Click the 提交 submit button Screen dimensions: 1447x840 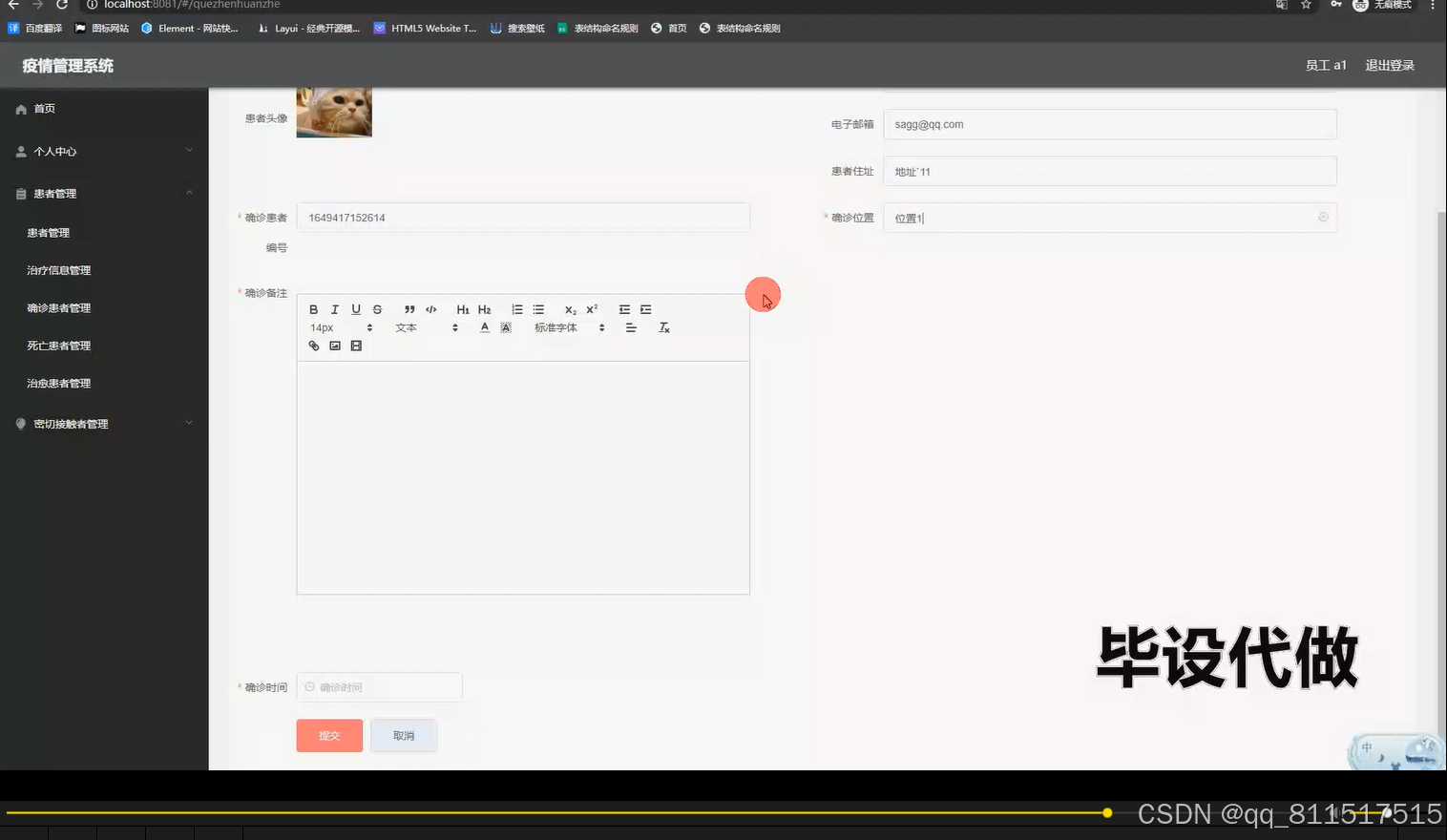(x=329, y=735)
